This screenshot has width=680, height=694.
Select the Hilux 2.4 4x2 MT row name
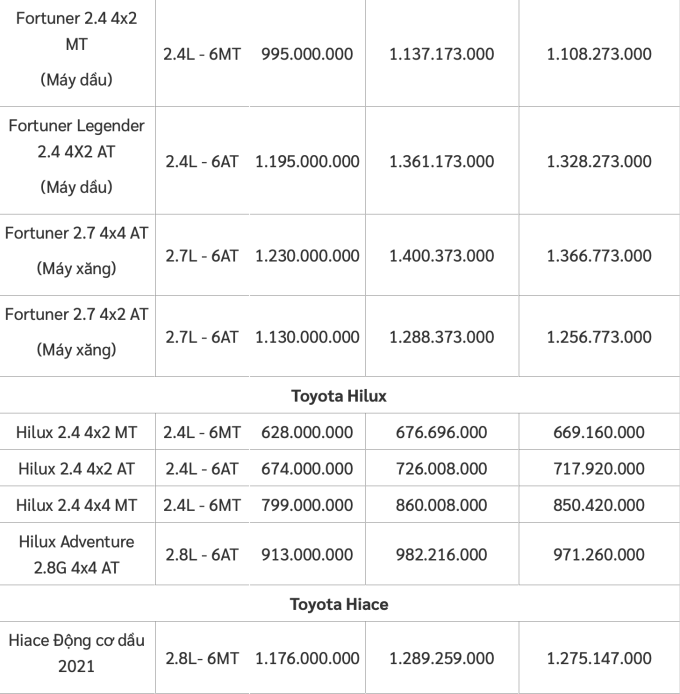click(x=77, y=433)
